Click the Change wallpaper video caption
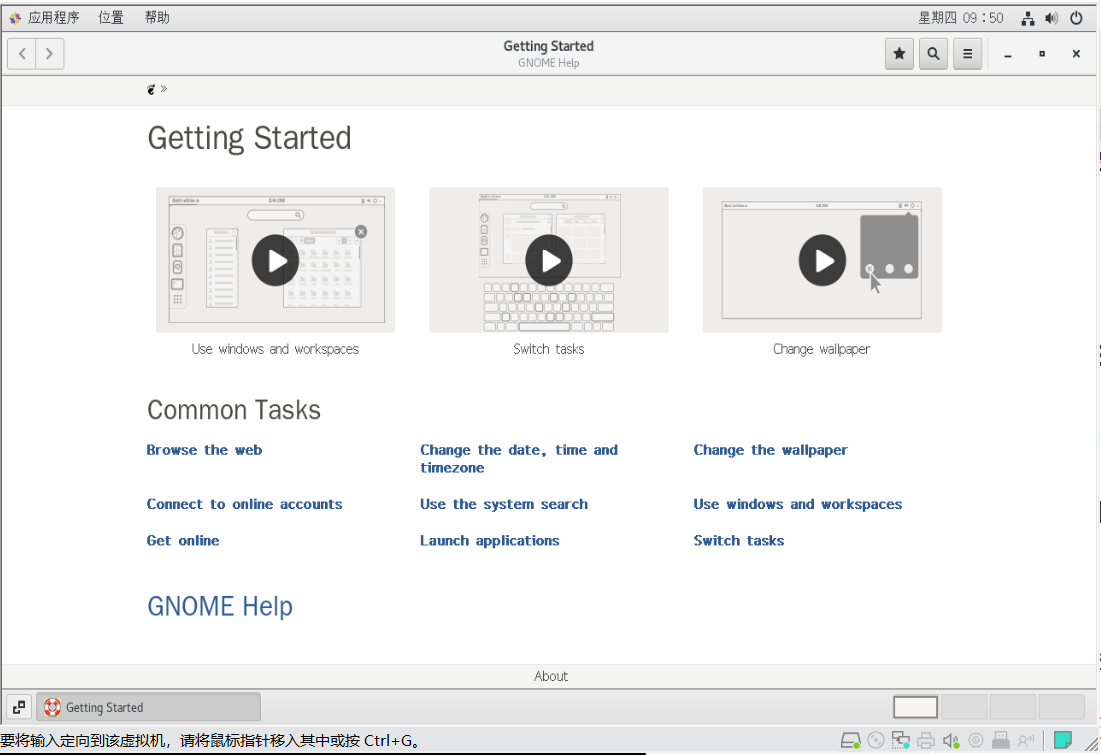This screenshot has height=755, width=1101. coord(822,349)
